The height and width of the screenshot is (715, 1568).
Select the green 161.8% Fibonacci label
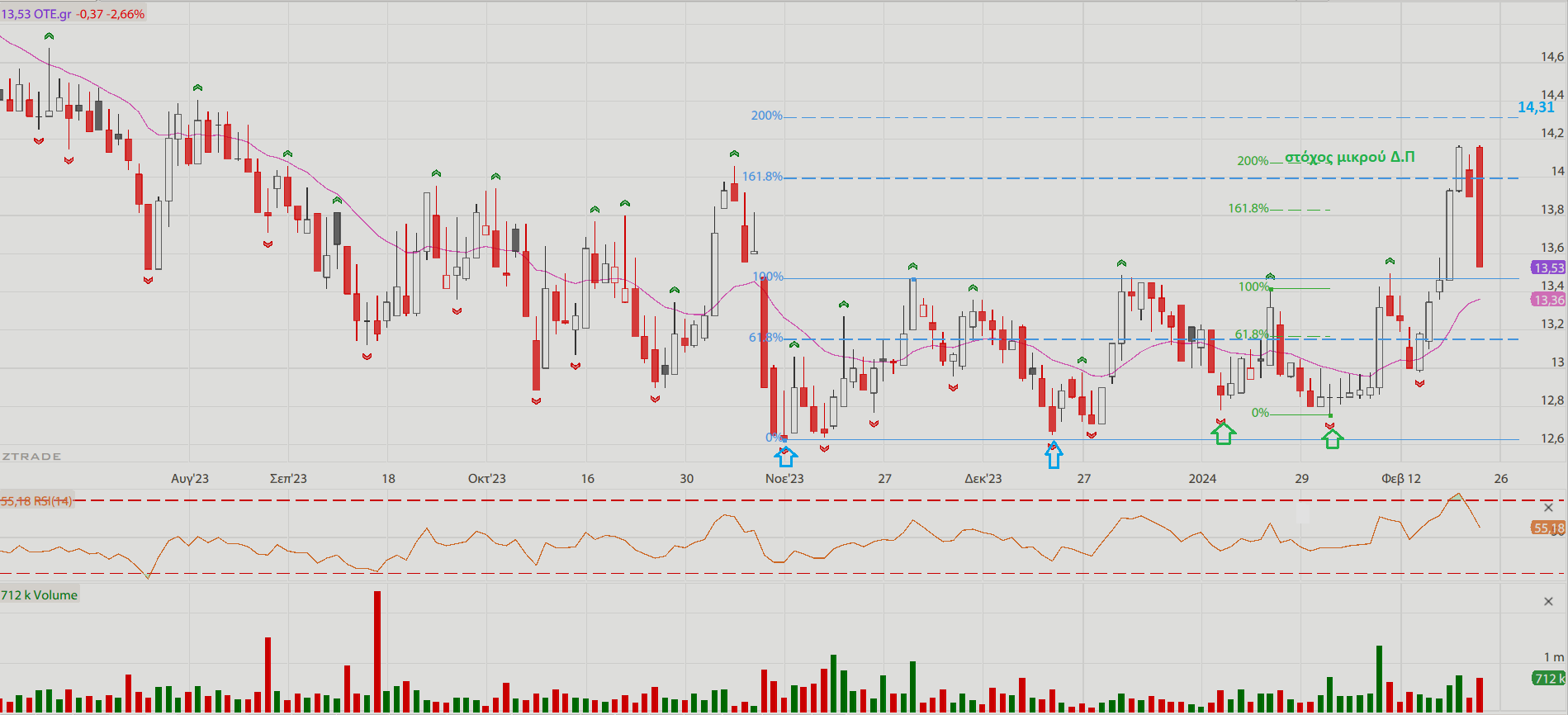[1248, 208]
